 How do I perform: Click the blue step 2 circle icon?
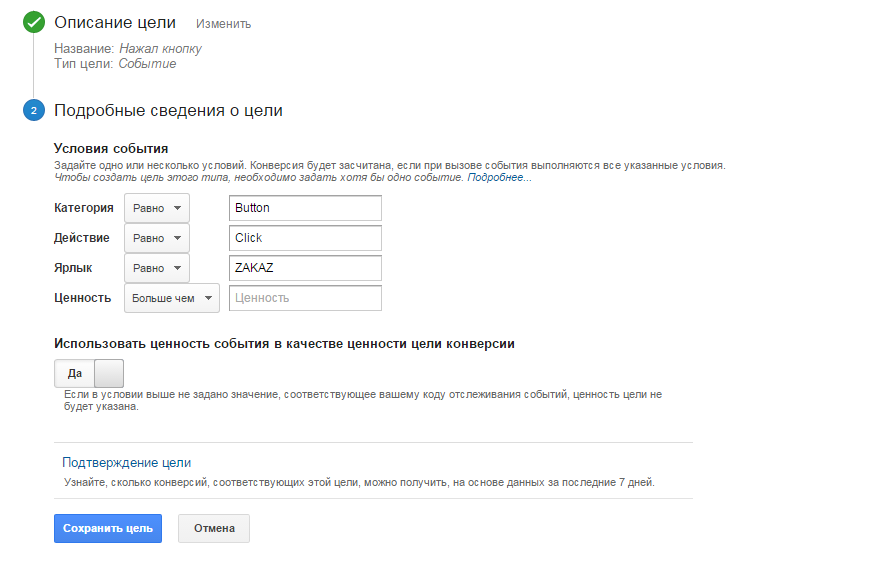click(33, 111)
